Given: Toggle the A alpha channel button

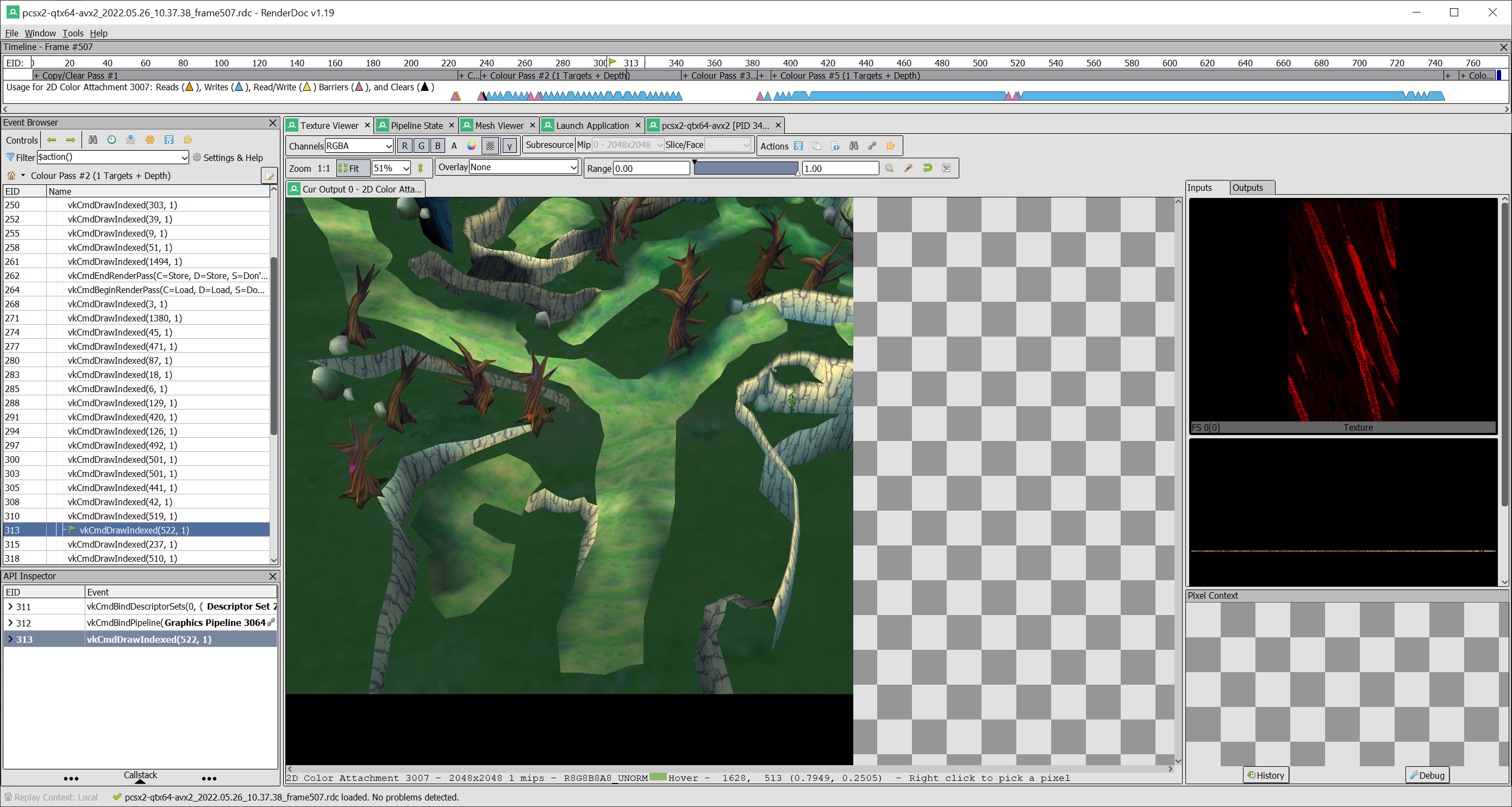Looking at the screenshot, I should coord(454,146).
